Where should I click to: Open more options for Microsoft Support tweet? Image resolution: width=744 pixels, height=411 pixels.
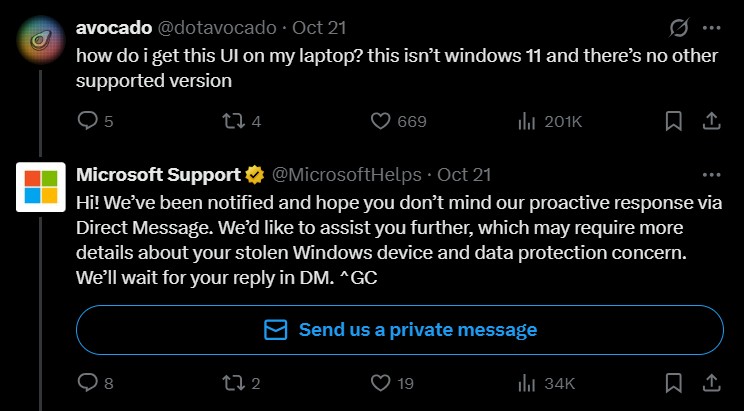[711, 174]
